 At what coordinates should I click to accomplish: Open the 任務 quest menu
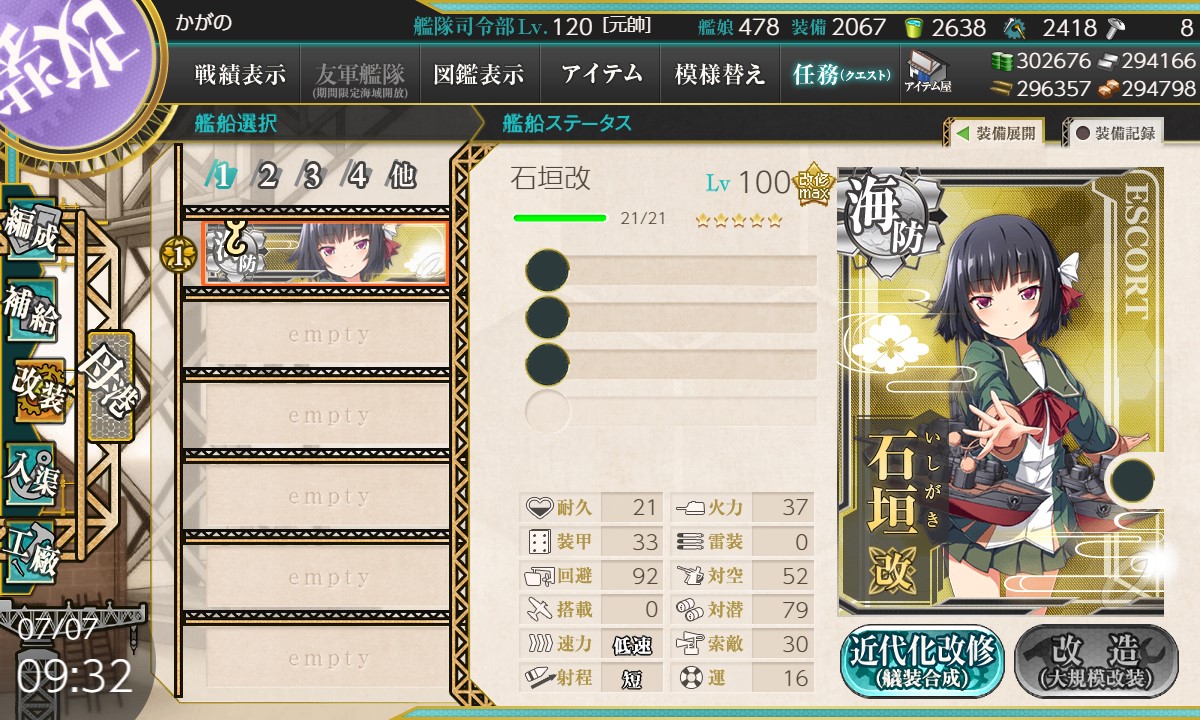coord(840,74)
